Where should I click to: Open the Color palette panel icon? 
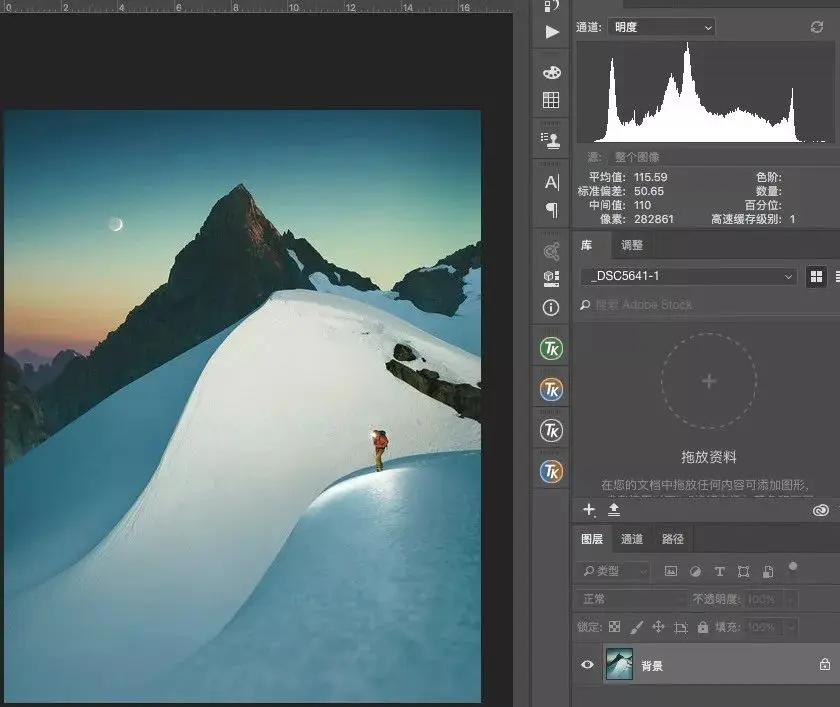pyautogui.click(x=551, y=72)
